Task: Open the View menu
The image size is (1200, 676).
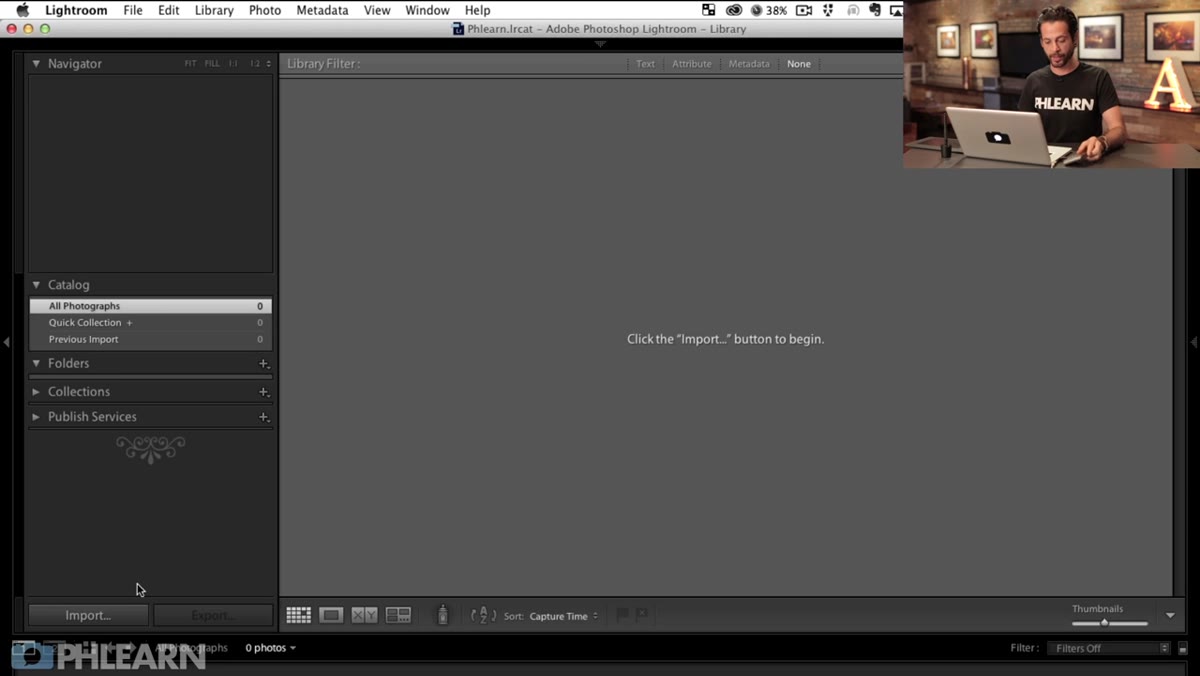Action: pos(377,10)
